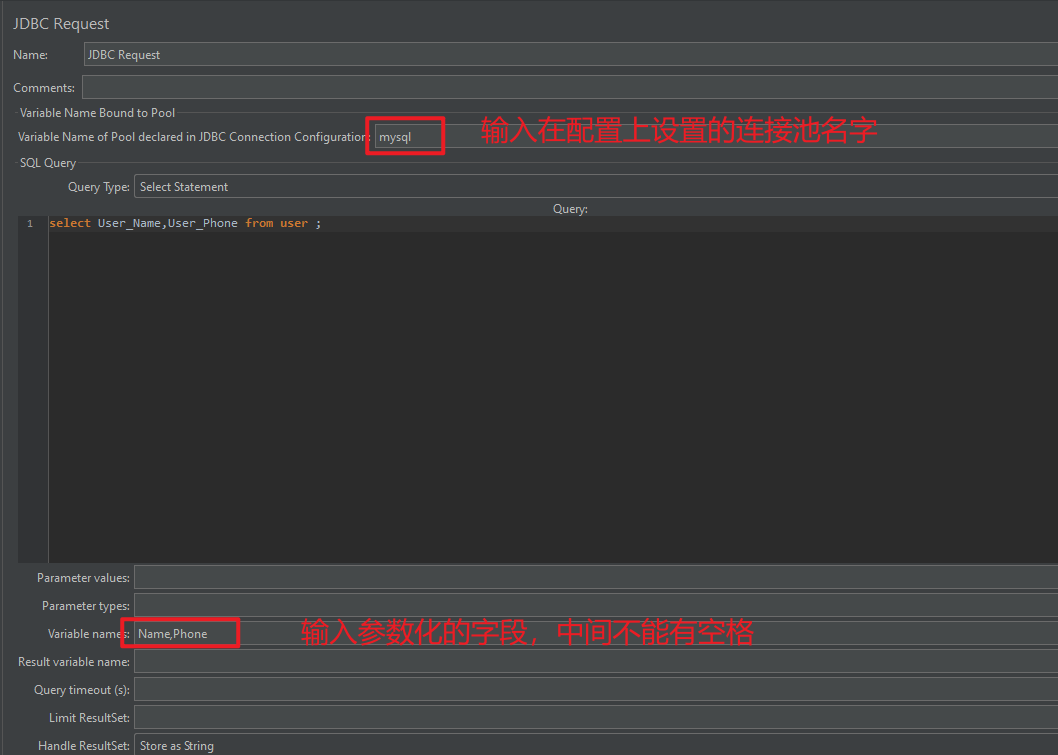Click line number 1 in the query editor
The width and height of the screenshot is (1058, 755).
[30, 222]
